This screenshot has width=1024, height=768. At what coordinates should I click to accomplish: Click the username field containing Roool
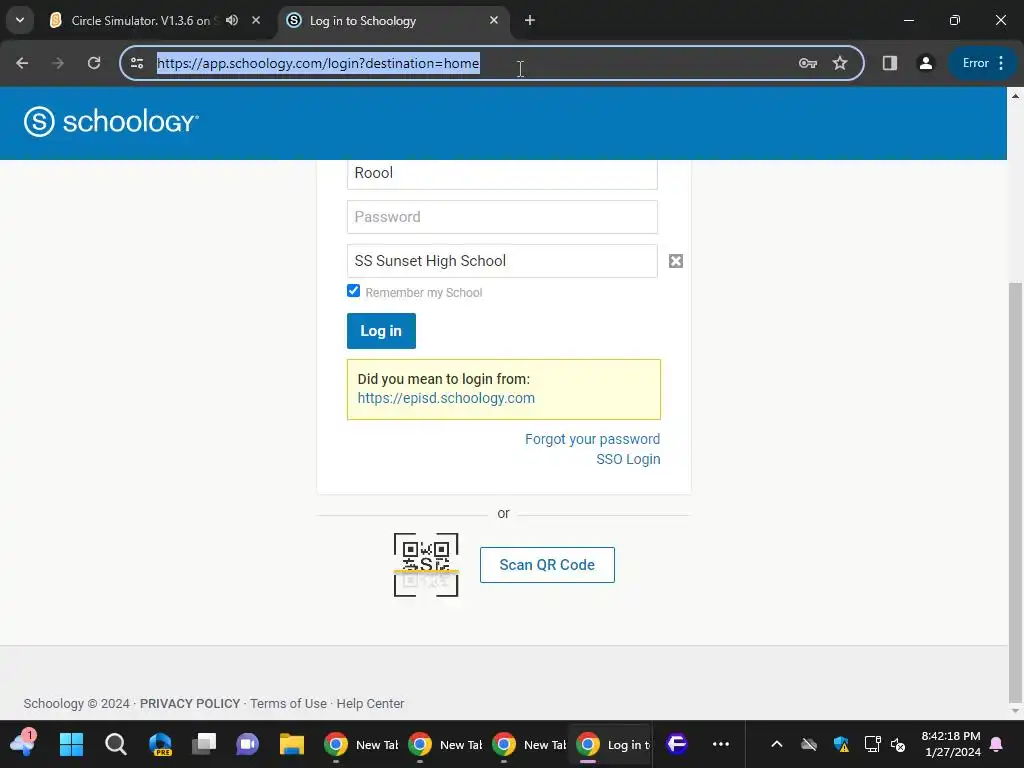(502, 174)
